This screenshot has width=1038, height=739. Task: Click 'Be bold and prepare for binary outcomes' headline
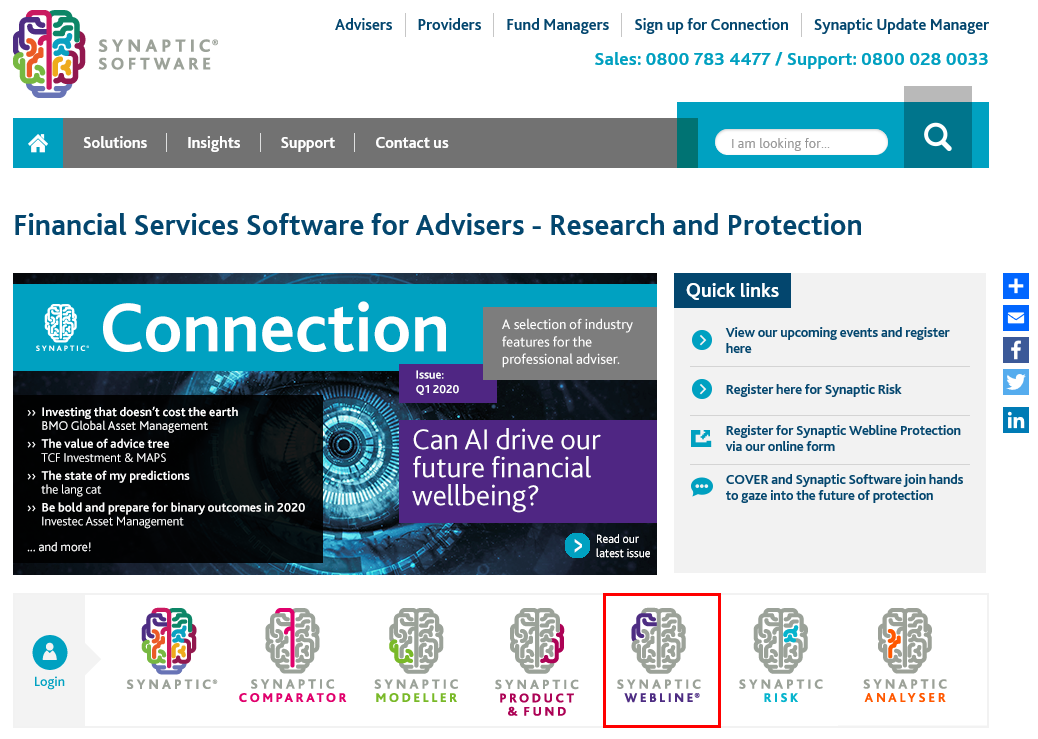pos(173,507)
